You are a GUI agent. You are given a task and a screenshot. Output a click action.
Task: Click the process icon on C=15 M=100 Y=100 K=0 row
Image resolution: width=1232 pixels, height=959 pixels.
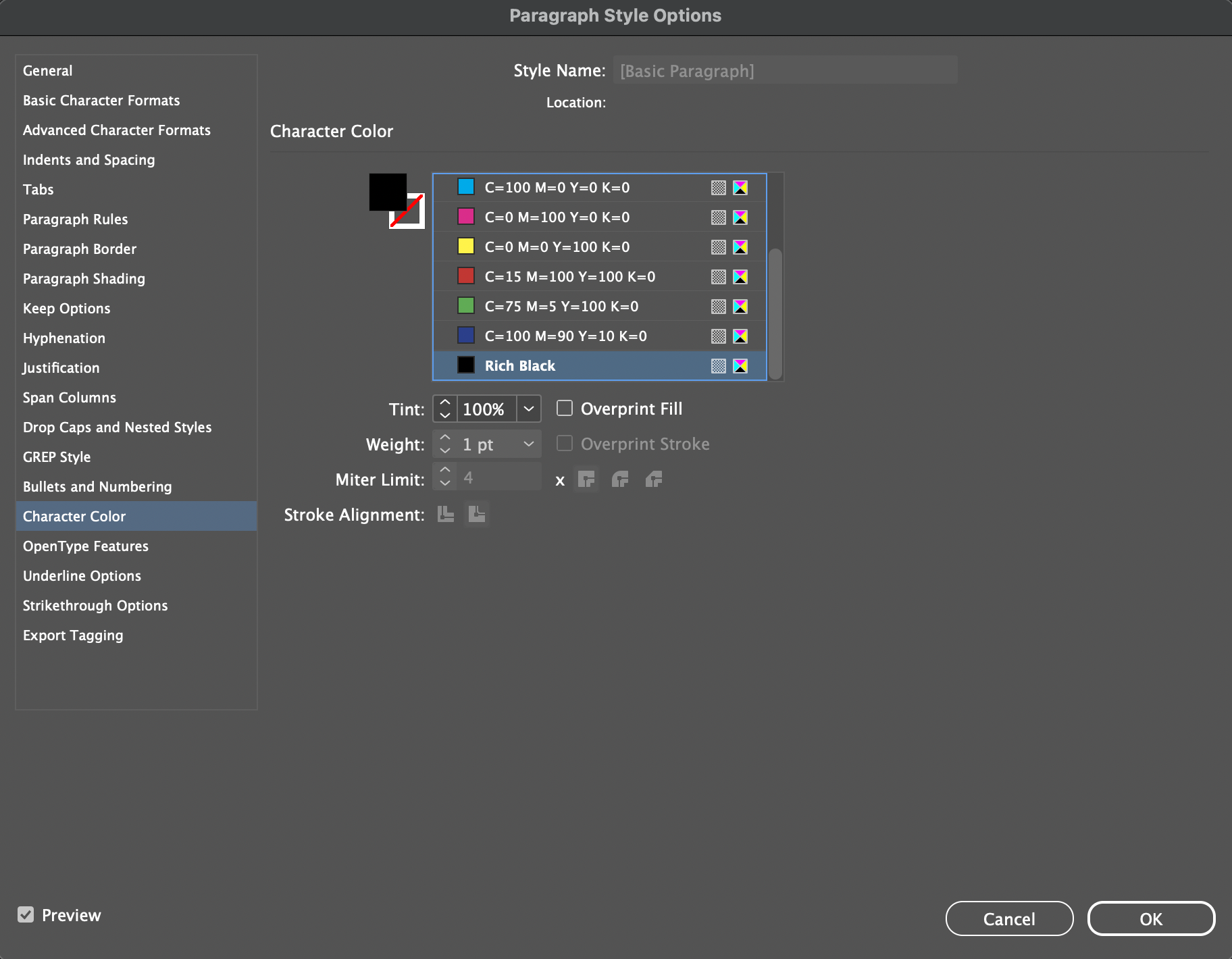[x=719, y=277]
